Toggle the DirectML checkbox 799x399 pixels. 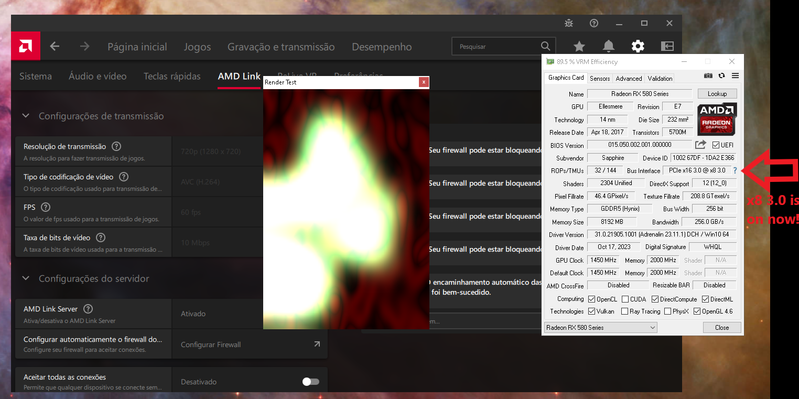pyautogui.click(x=706, y=299)
